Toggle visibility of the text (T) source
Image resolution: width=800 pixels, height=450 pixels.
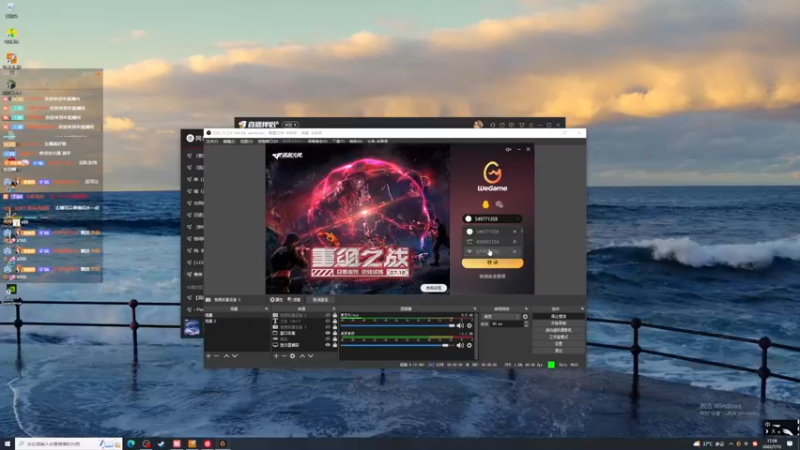pos(328,321)
